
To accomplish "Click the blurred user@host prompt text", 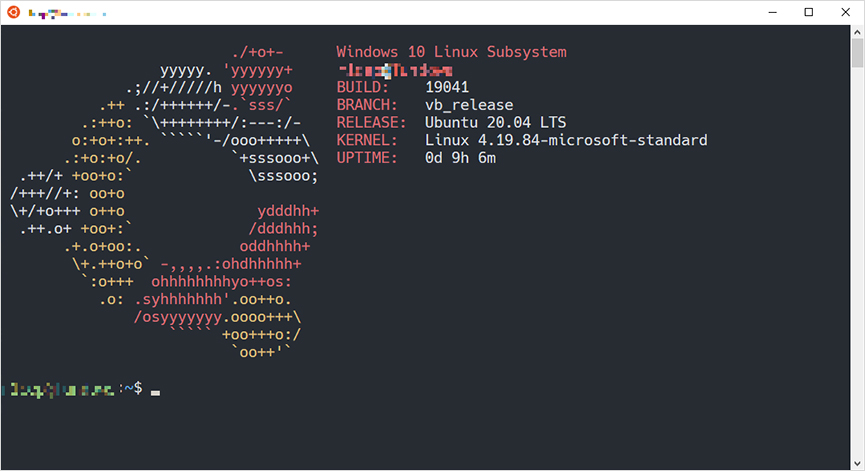I will [59, 389].
